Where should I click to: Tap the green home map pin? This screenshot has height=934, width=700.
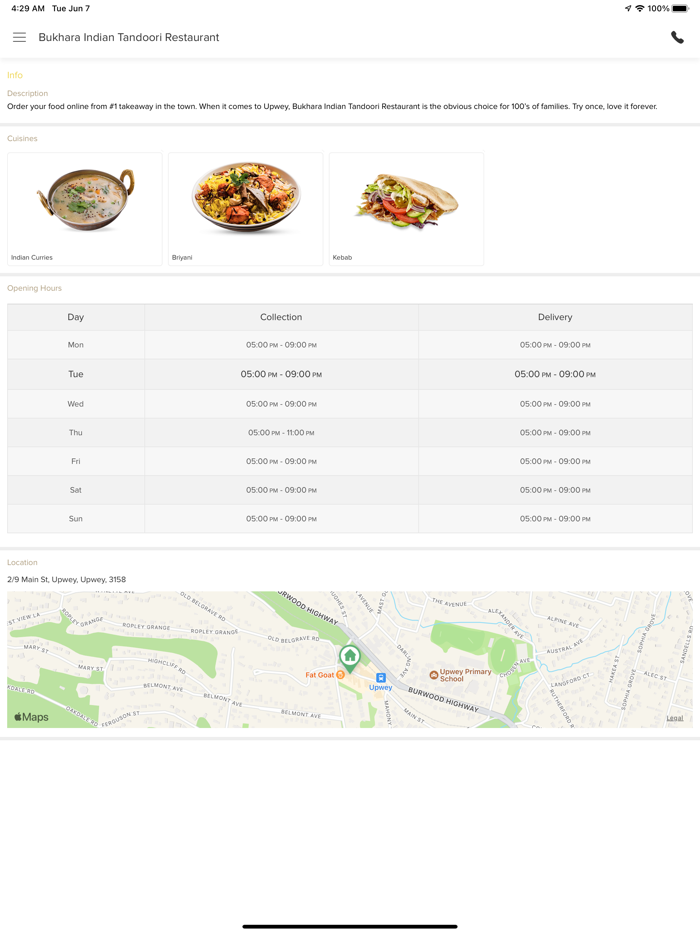[350, 657]
